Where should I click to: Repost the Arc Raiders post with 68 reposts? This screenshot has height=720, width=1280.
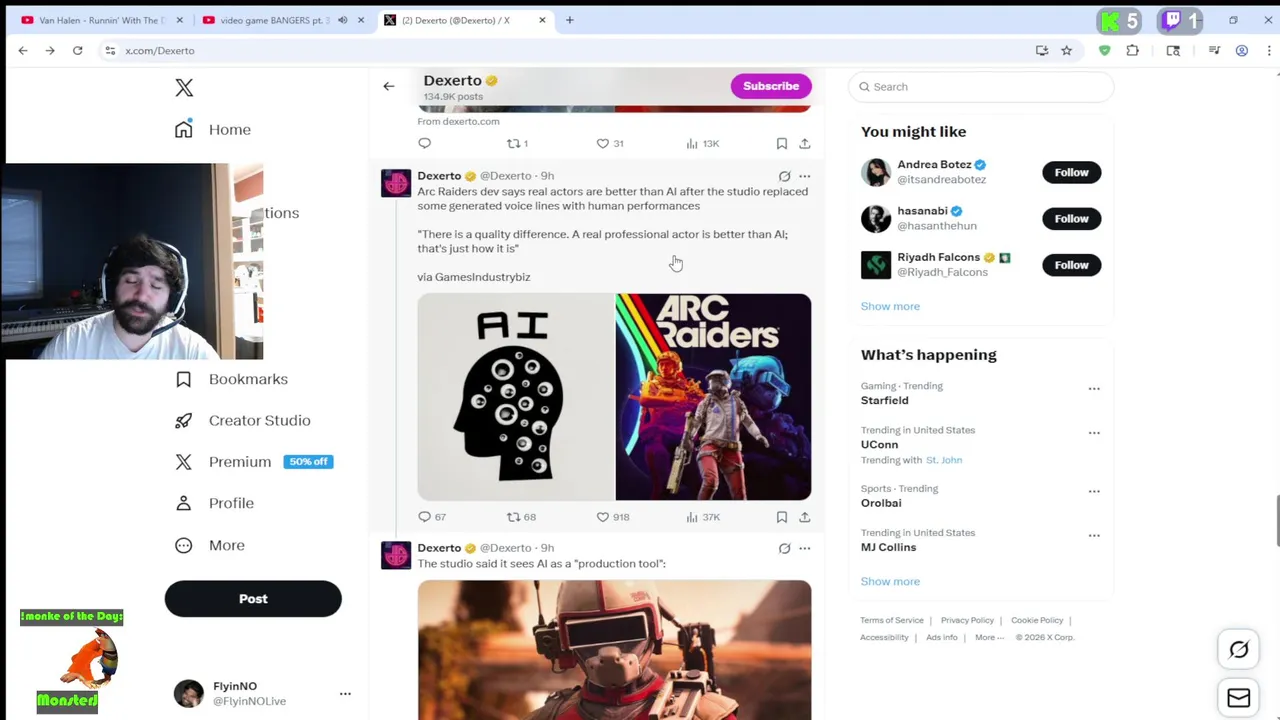click(x=521, y=517)
